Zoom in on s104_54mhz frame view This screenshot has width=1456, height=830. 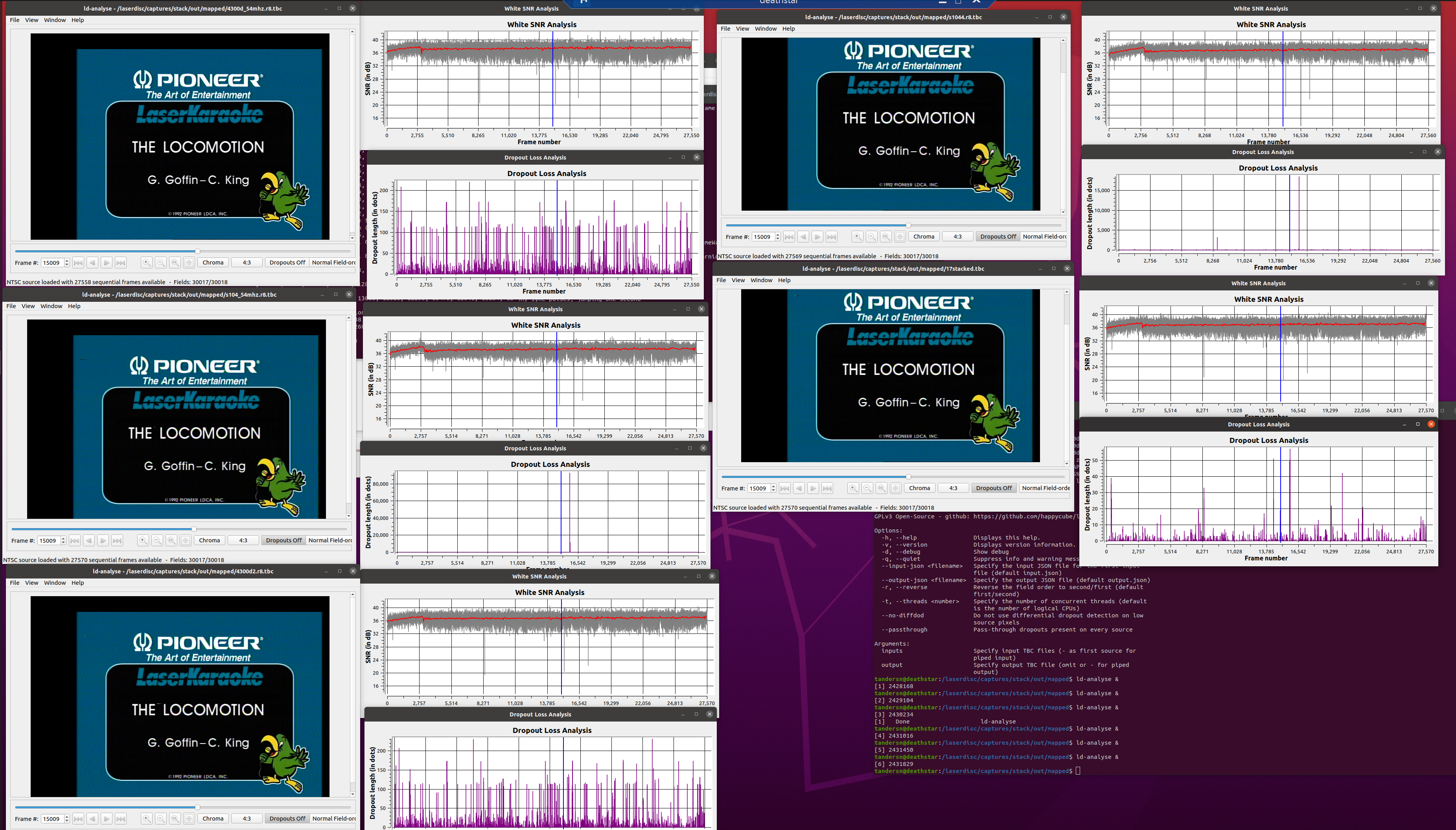coord(143,540)
